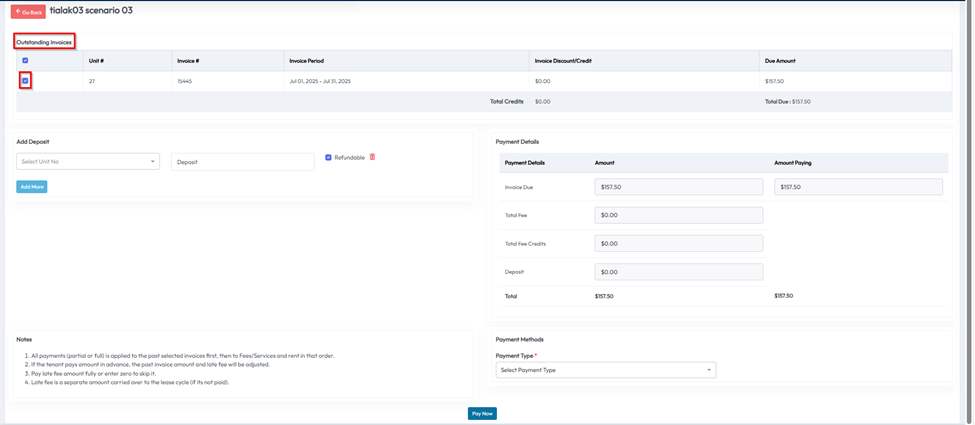Toggle the select-all invoices header checkbox

25,61
